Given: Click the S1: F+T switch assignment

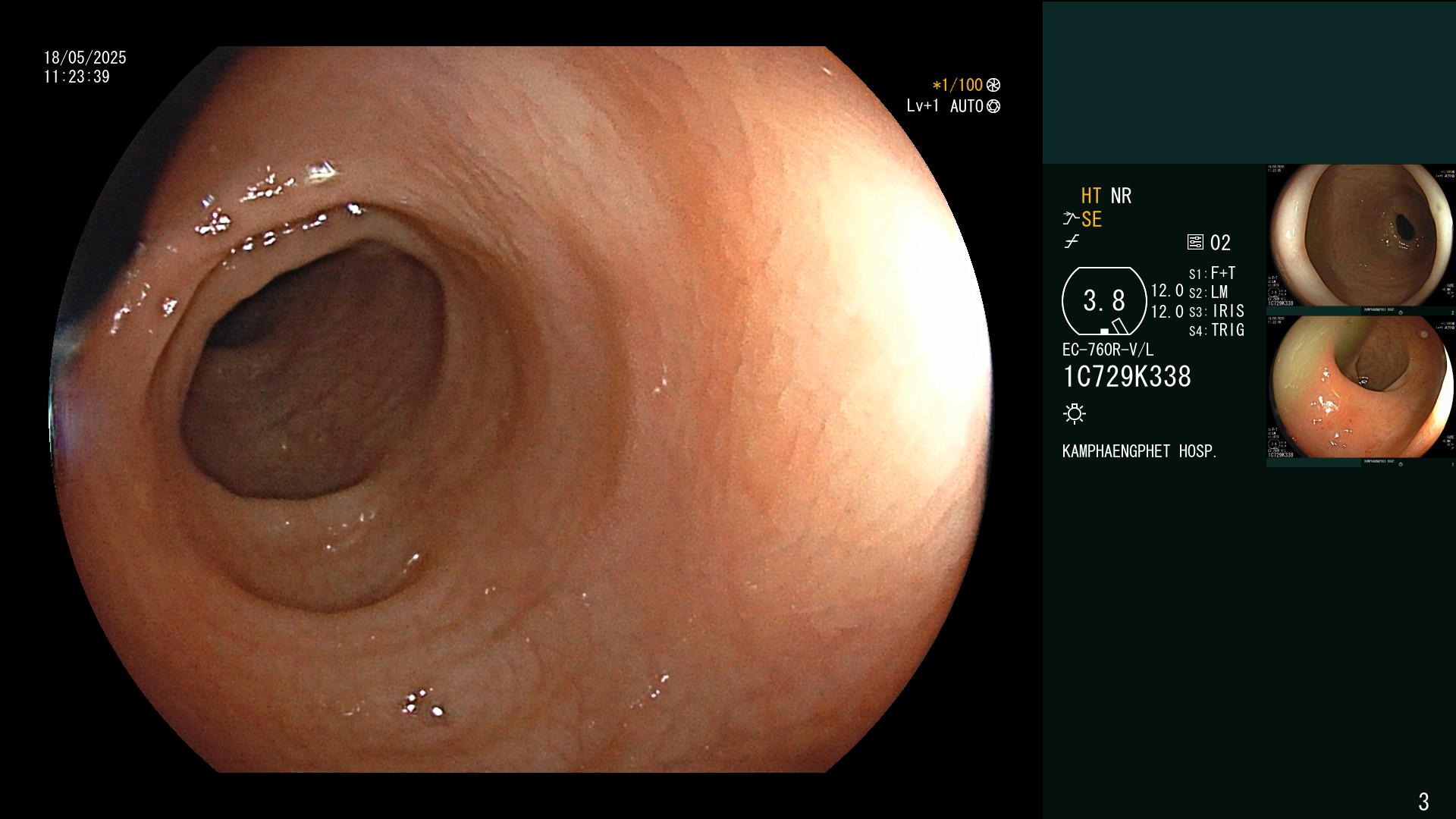Looking at the screenshot, I should point(1213,273).
